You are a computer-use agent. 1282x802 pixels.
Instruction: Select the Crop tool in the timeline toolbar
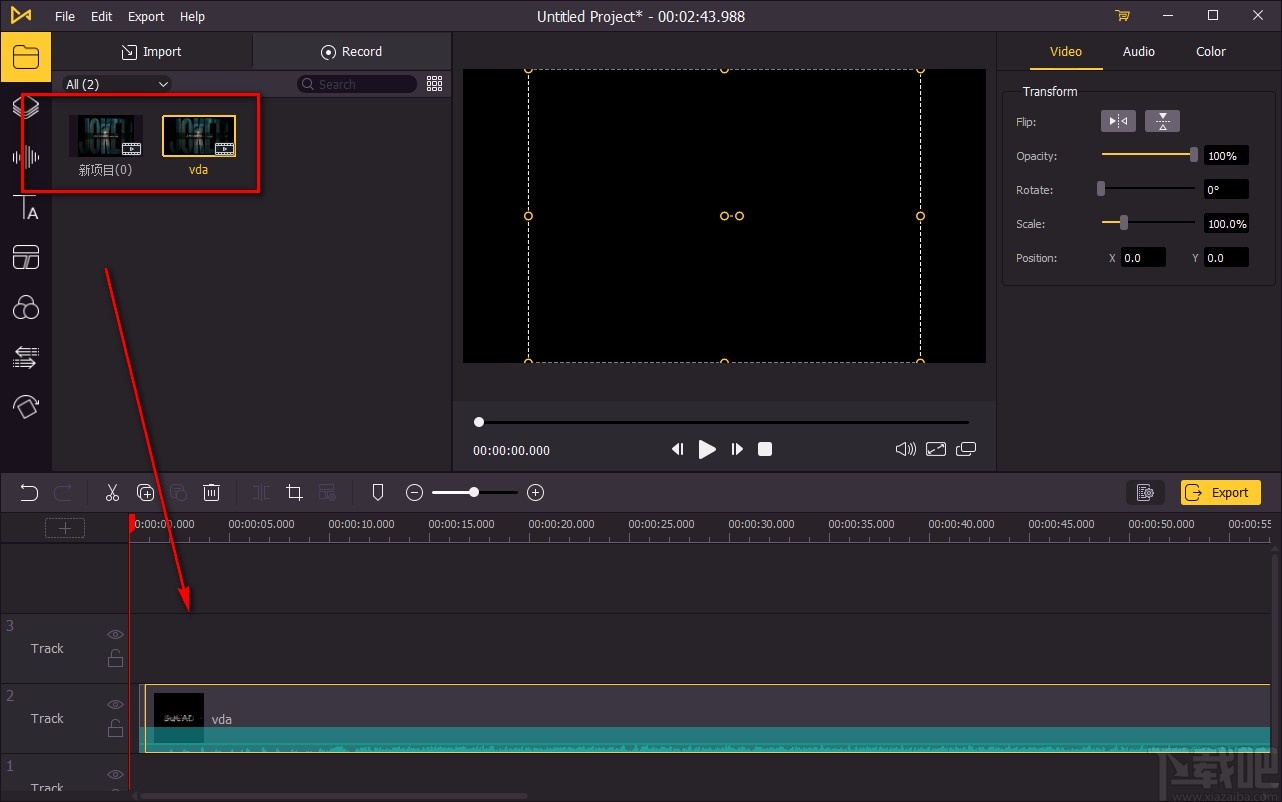click(x=294, y=492)
